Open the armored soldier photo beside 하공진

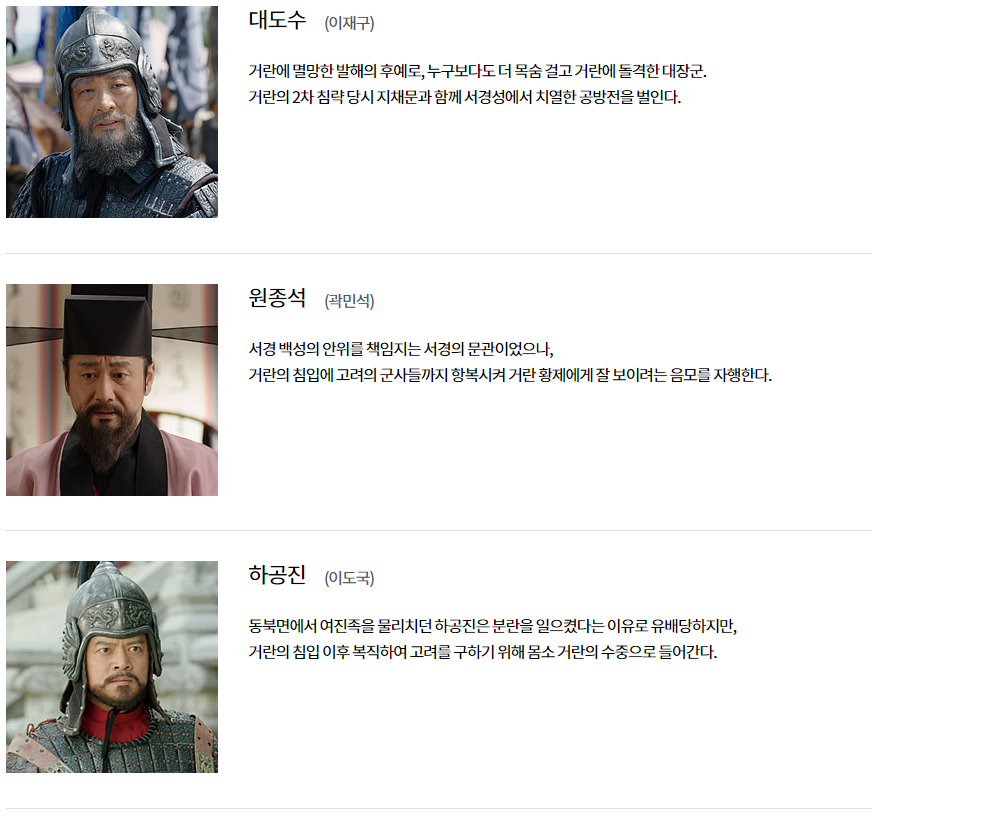[x=112, y=667]
